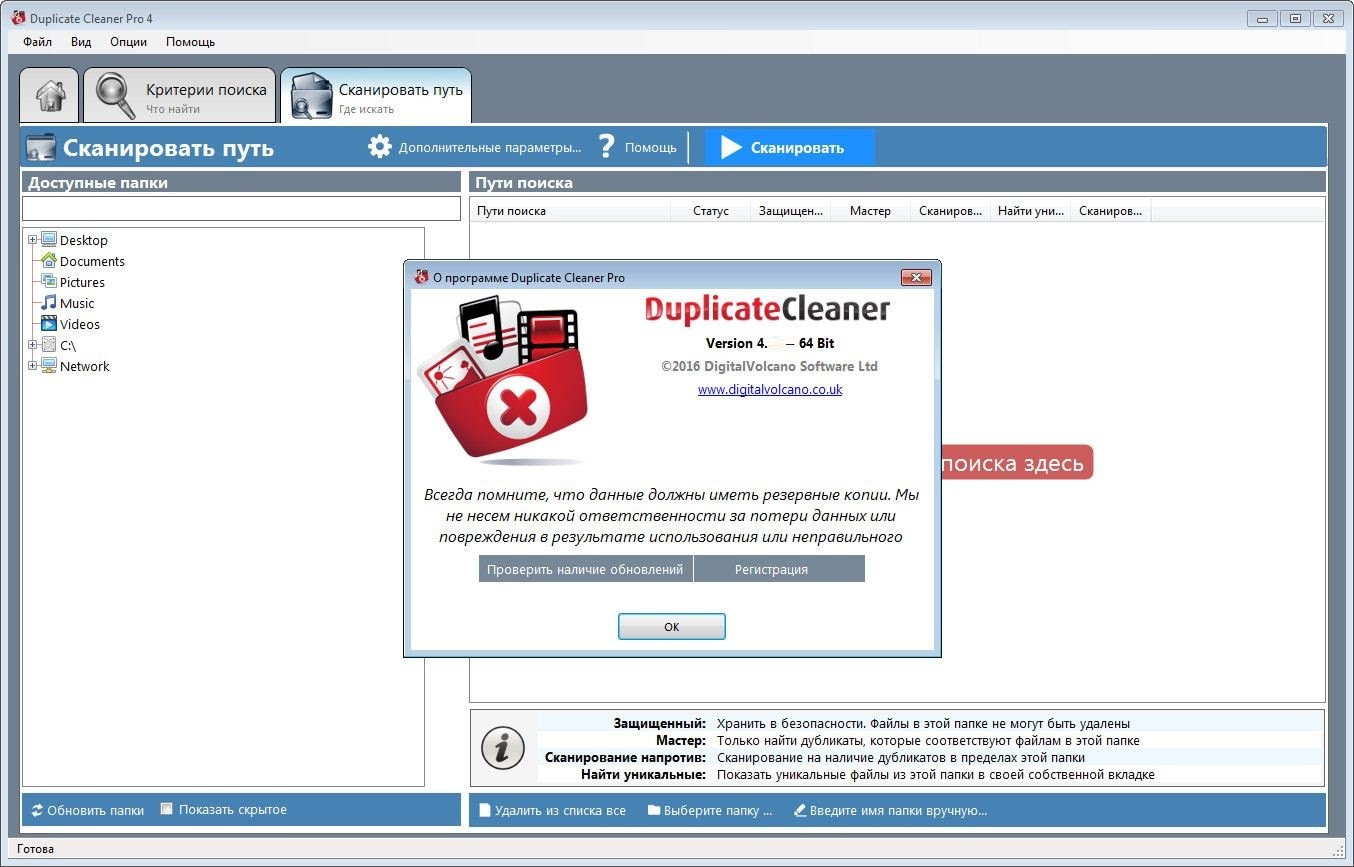Viewport: 1354px width, 867px height.
Task: Click the Дополнительные параметры... label
Action: 490,147
